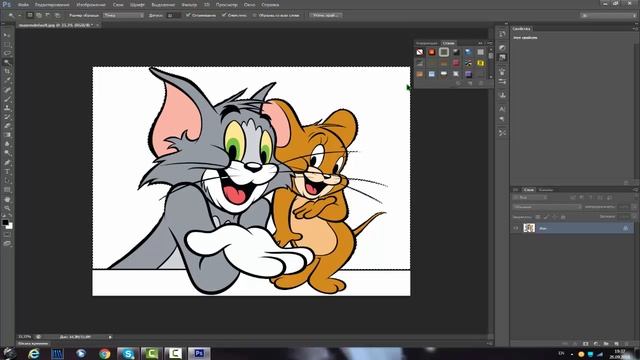
Task: Click the background color swatch
Action: (9, 226)
